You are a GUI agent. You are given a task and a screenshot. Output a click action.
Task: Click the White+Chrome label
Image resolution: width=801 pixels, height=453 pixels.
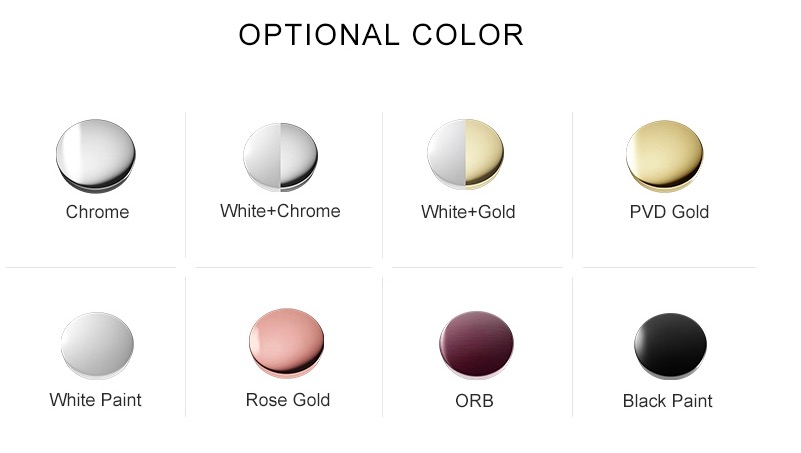coord(280,211)
